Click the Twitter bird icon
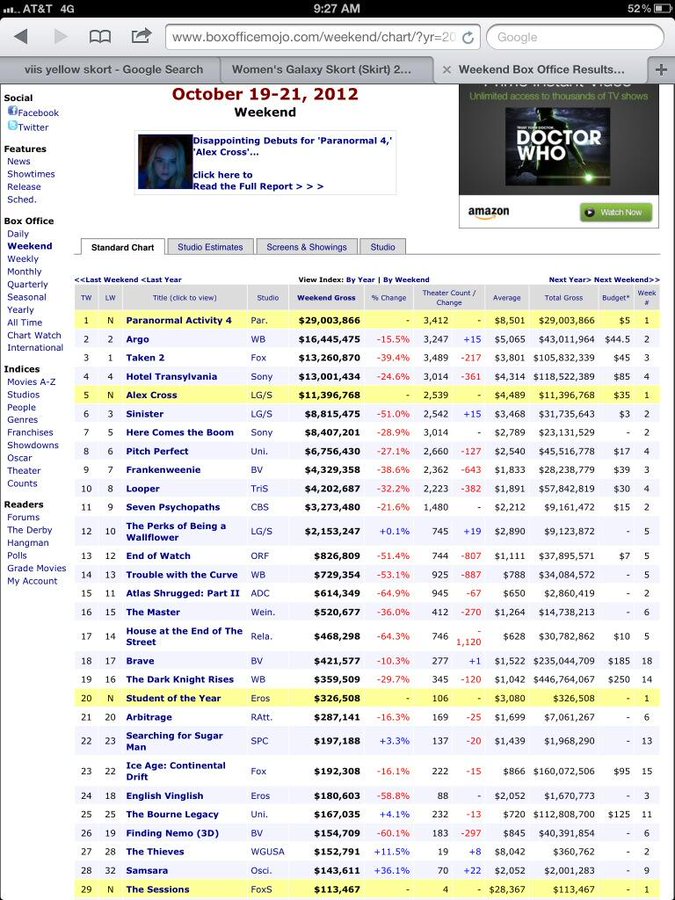The width and height of the screenshot is (675, 900). 13,125
